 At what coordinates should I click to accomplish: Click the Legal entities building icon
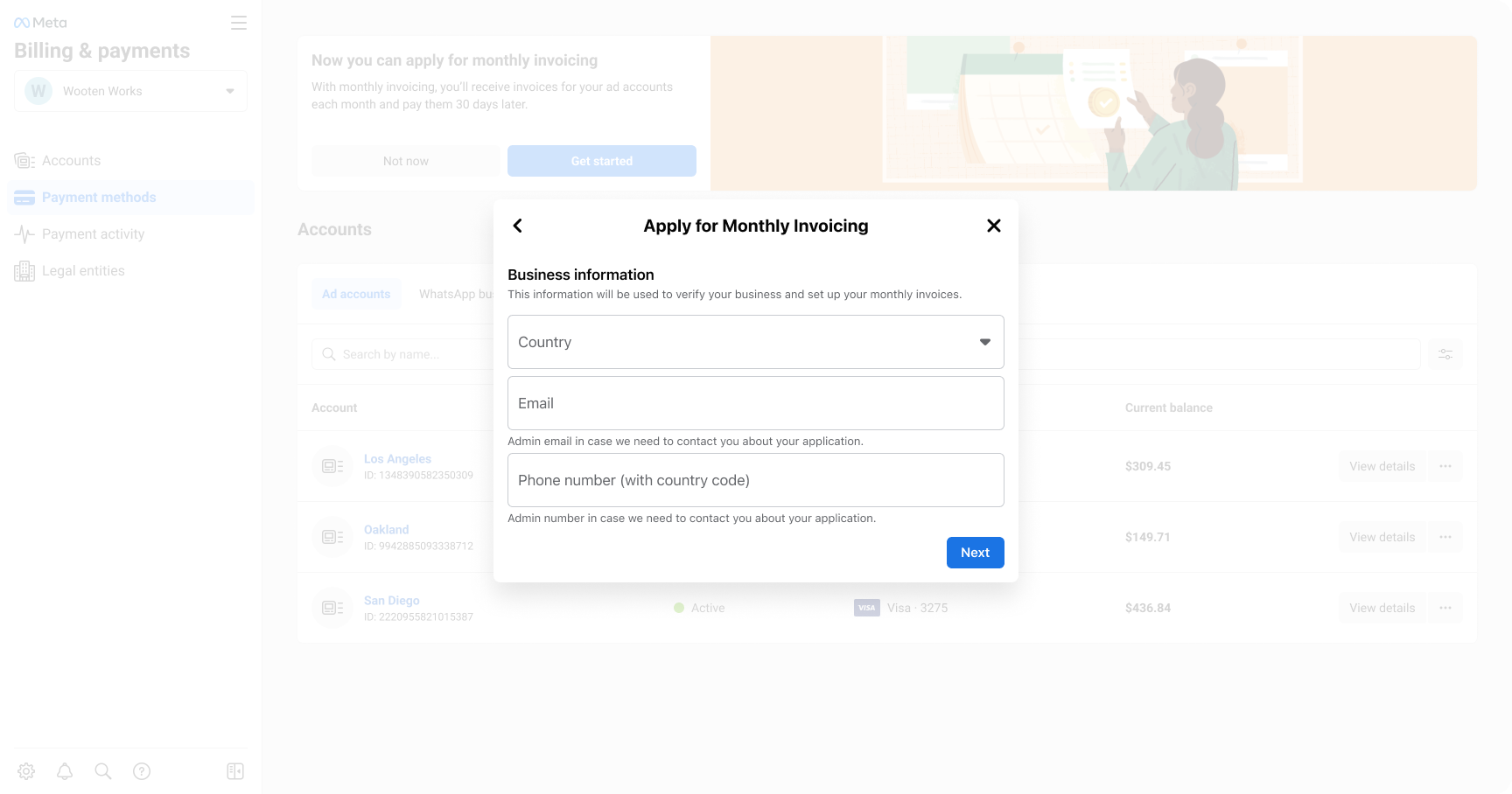tap(24, 271)
